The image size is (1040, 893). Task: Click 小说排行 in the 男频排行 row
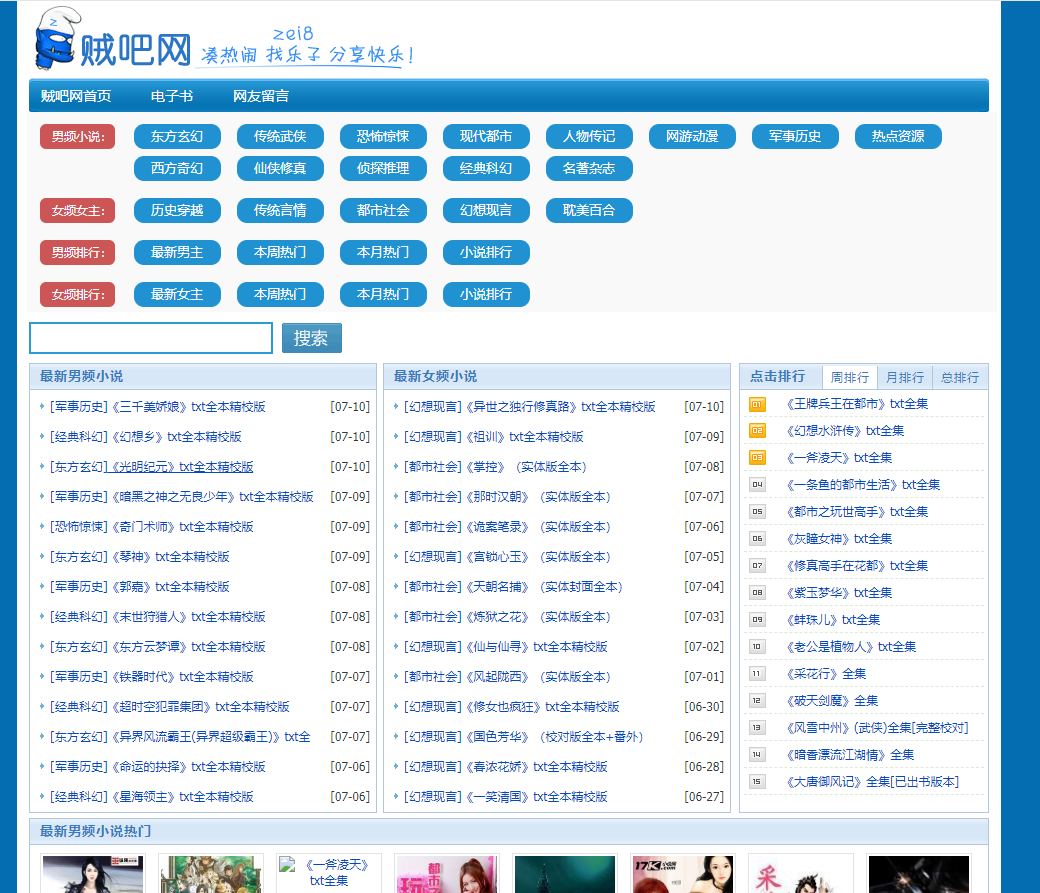(486, 253)
